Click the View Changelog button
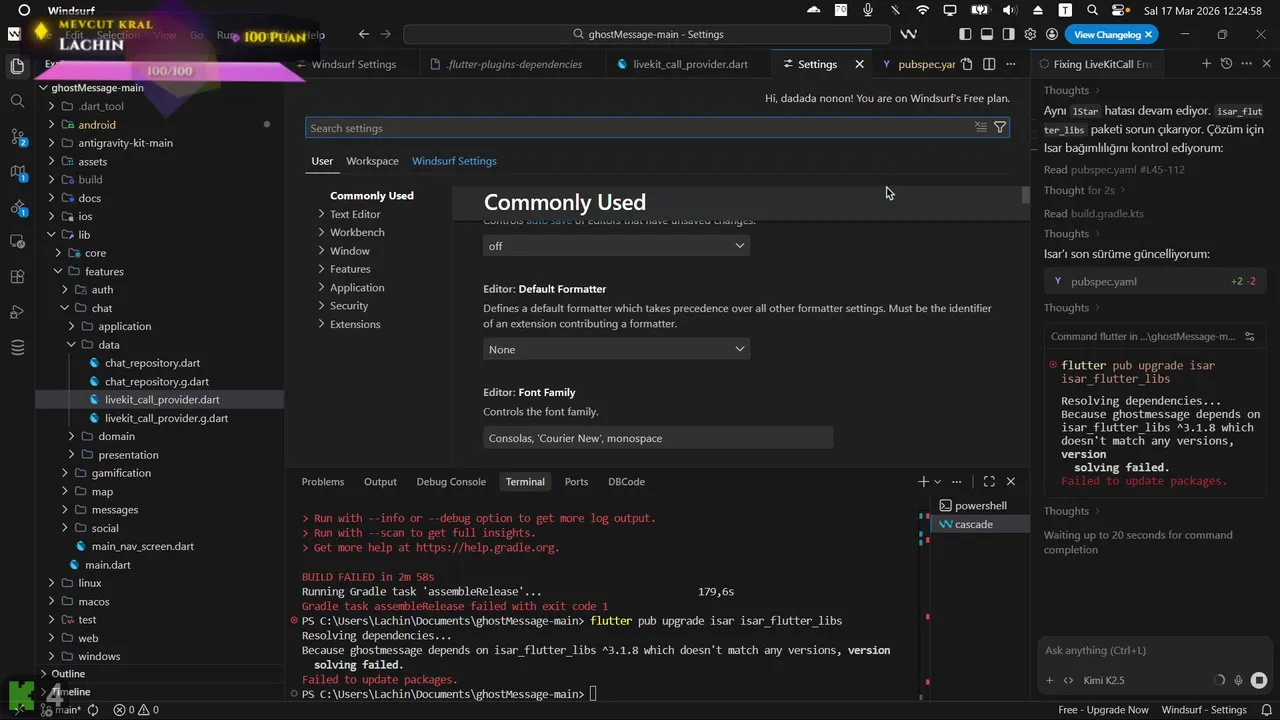Screen dimensions: 1280x720 pos(1113,34)
